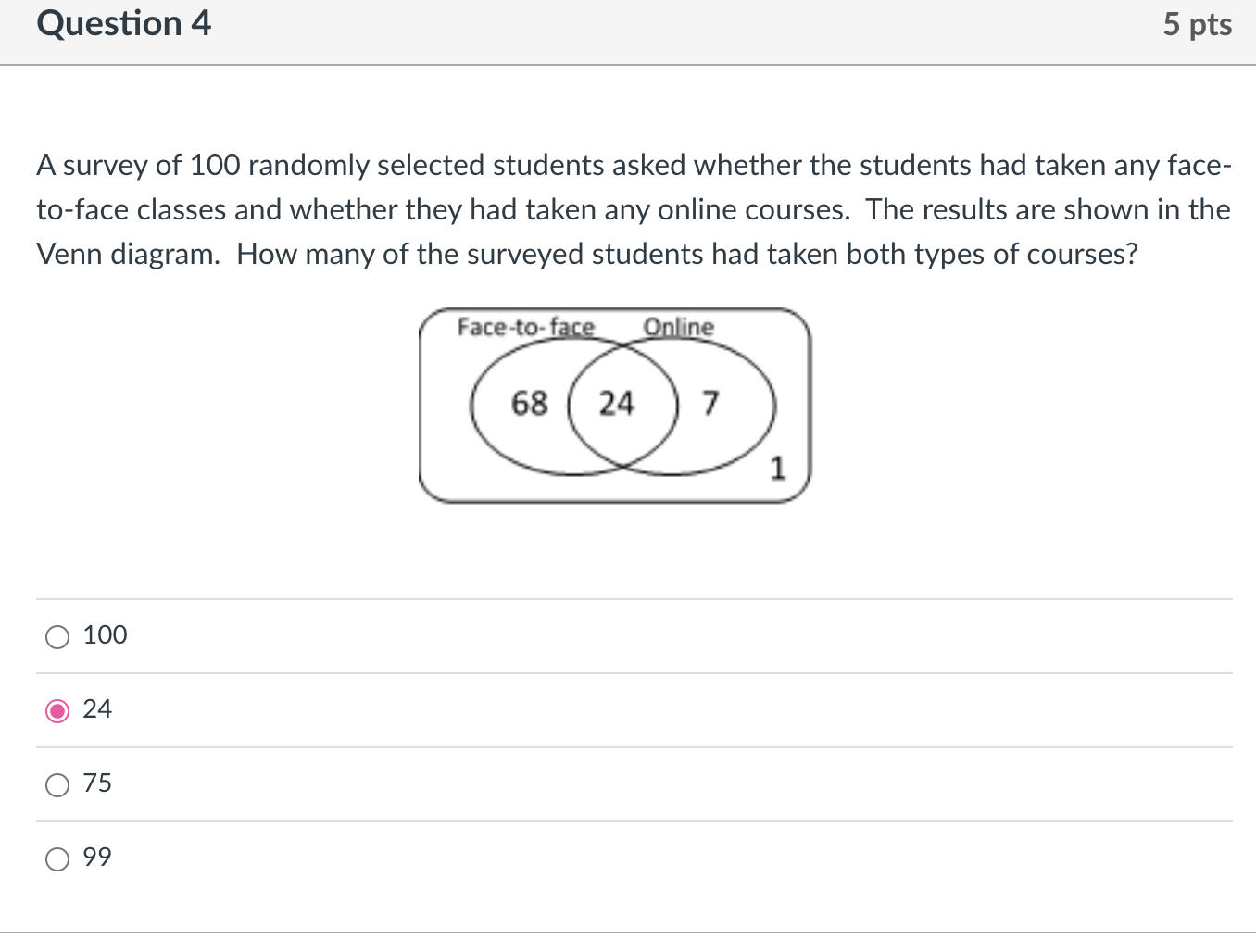The width and height of the screenshot is (1256, 952).
Task: Click the Face-to-face circle outline
Action: point(471,404)
